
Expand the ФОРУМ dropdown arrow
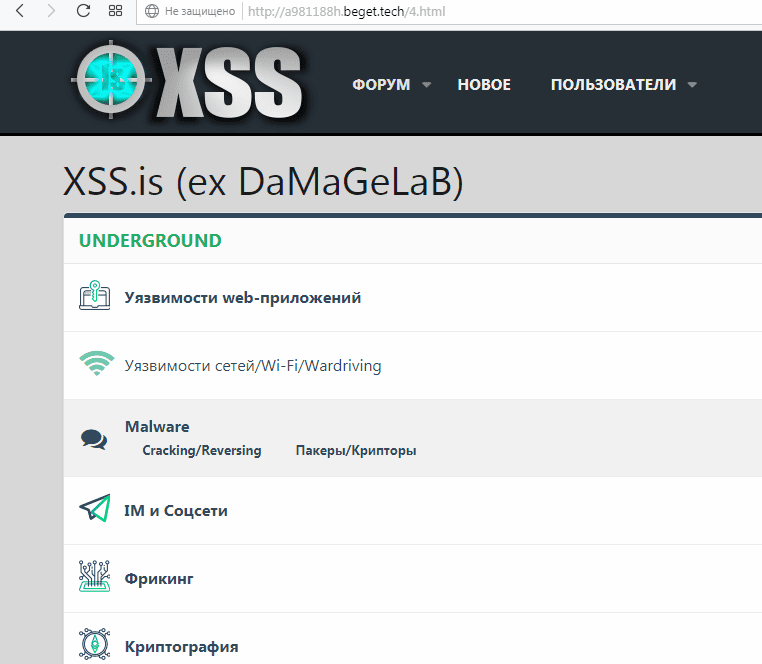(427, 85)
